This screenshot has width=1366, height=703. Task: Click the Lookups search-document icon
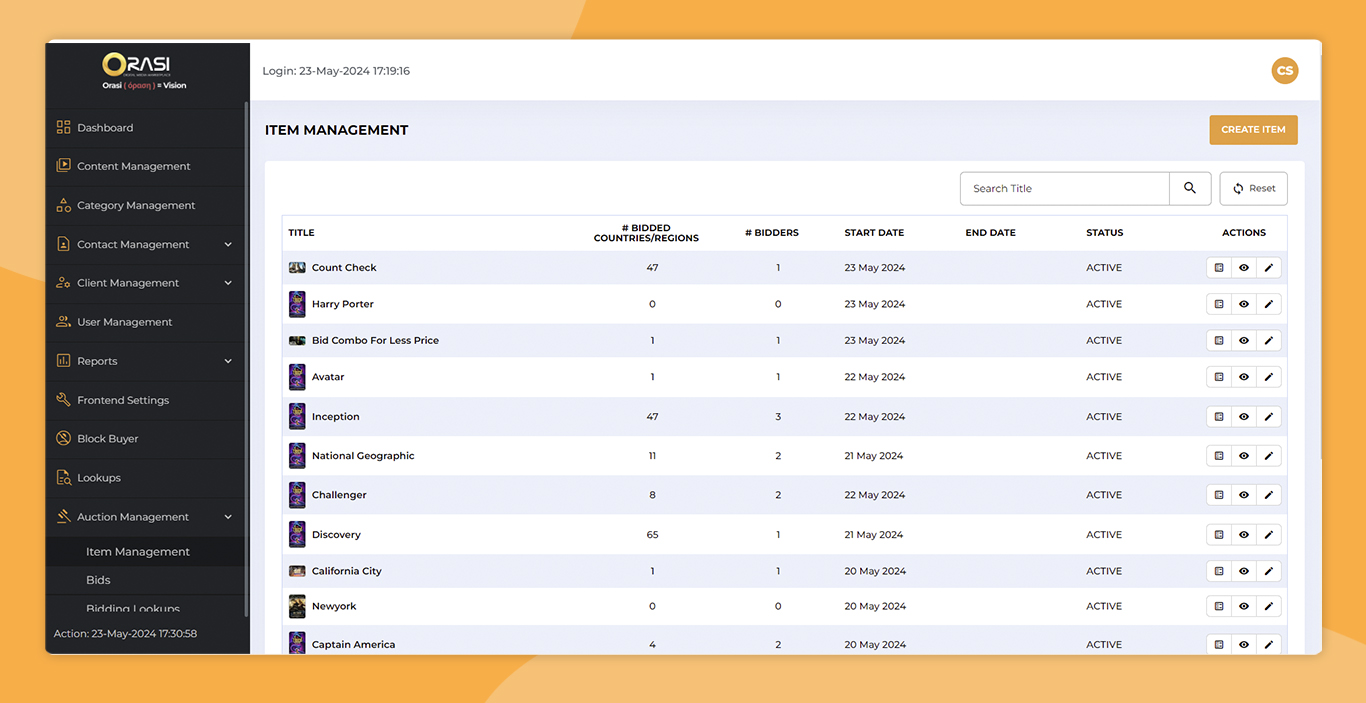pyautogui.click(x=63, y=478)
